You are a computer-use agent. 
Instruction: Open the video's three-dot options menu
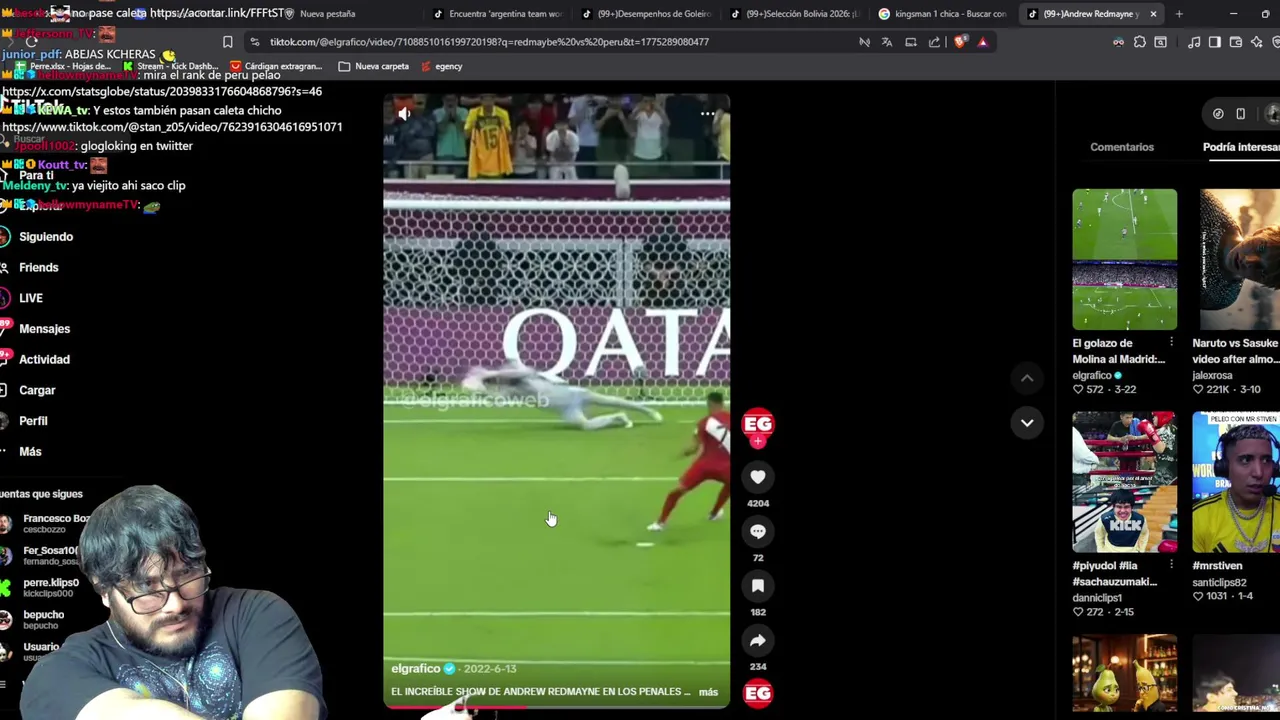pyautogui.click(x=707, y=114)
